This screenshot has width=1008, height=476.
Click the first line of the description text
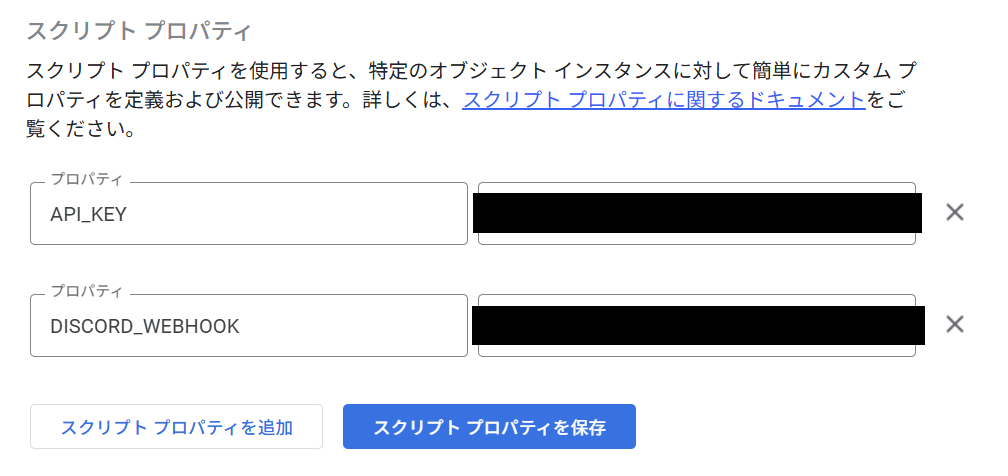point(470,71)
